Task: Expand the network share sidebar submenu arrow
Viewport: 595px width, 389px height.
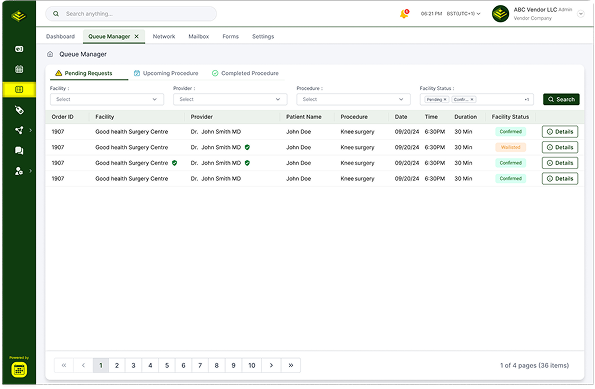Action: pos(31,130)
